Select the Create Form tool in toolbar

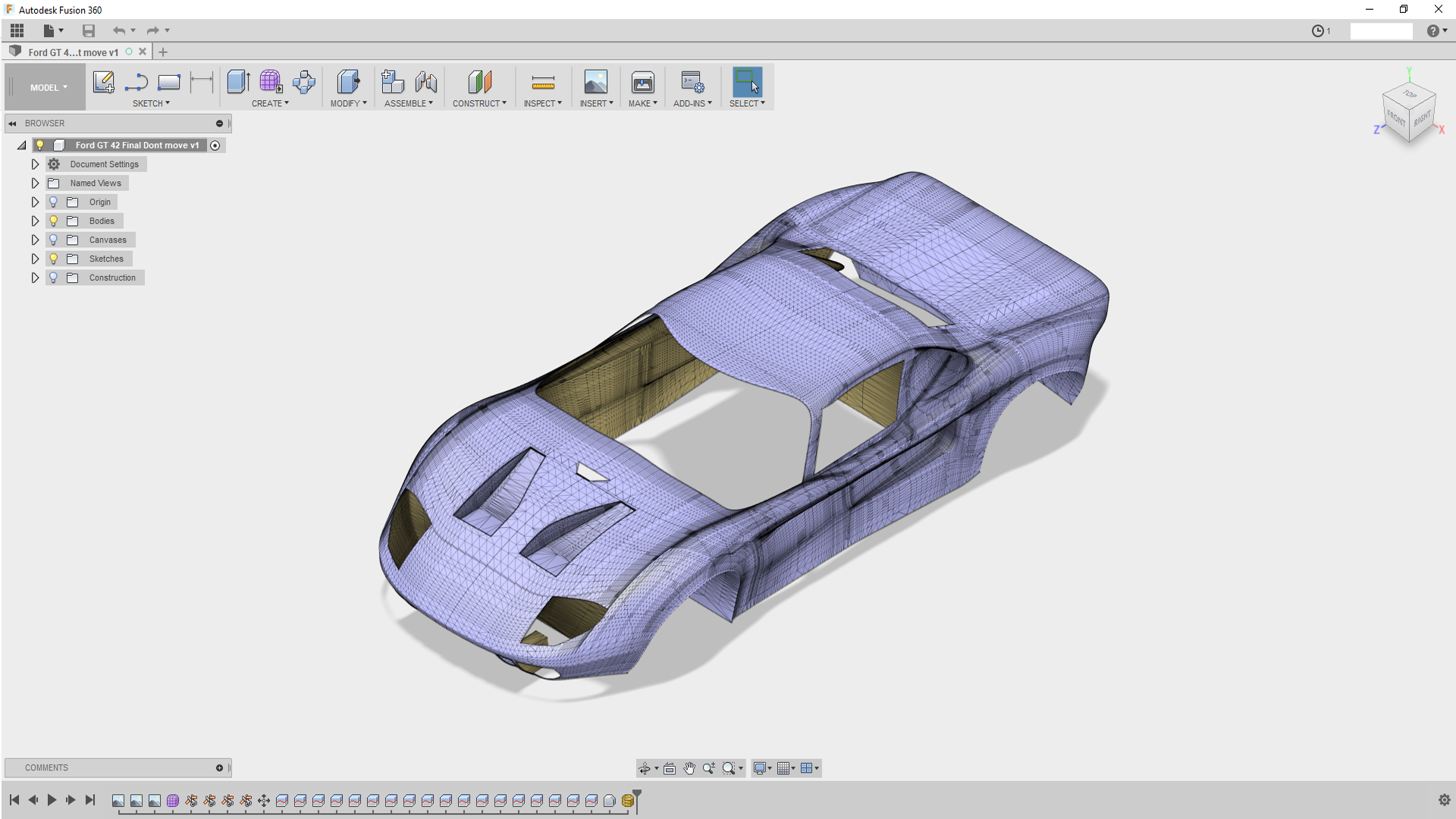(x=271, y=81)
